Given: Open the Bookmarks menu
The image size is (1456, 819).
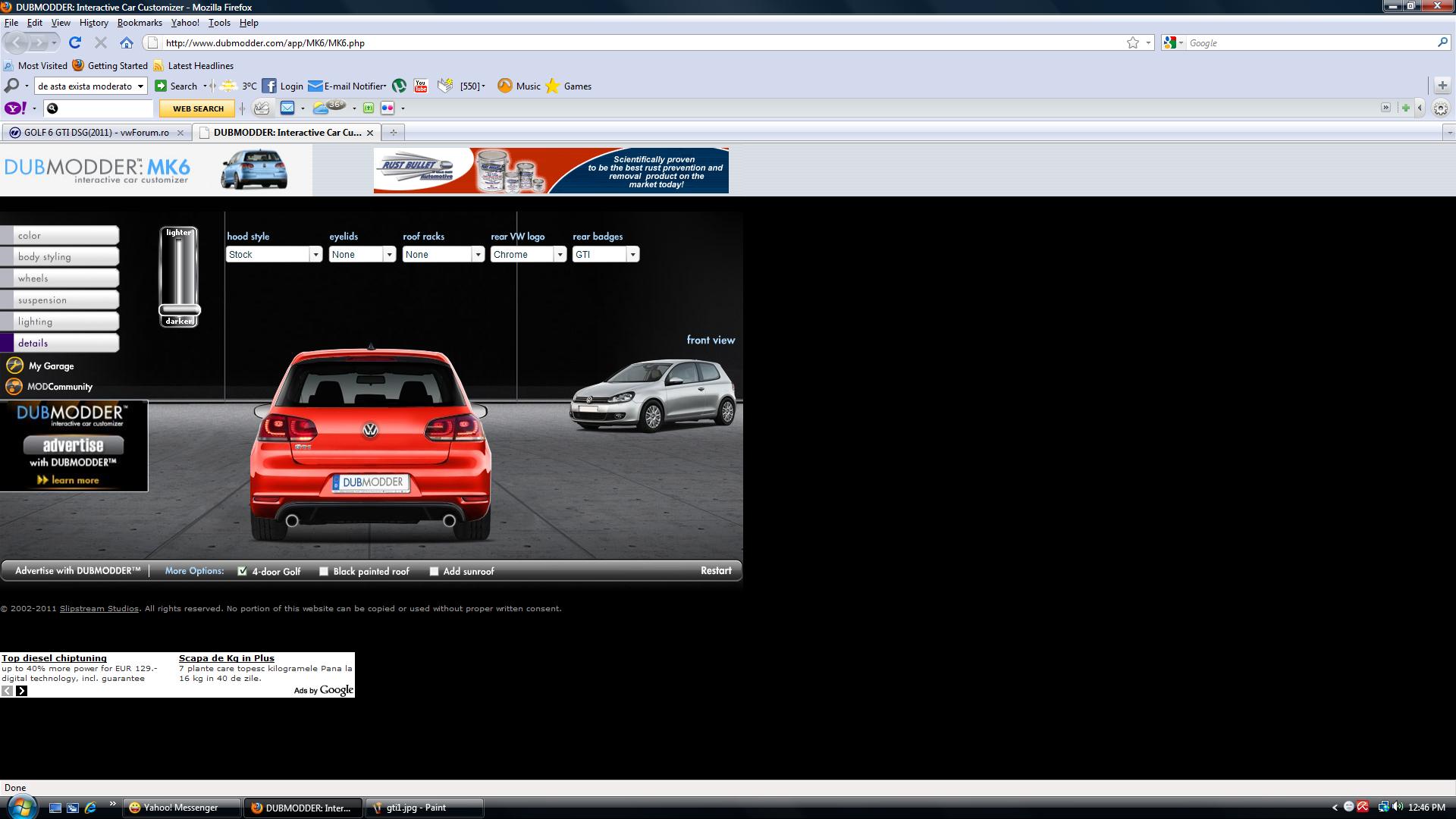Looking at the screenshot, I should tap(140, 23).
